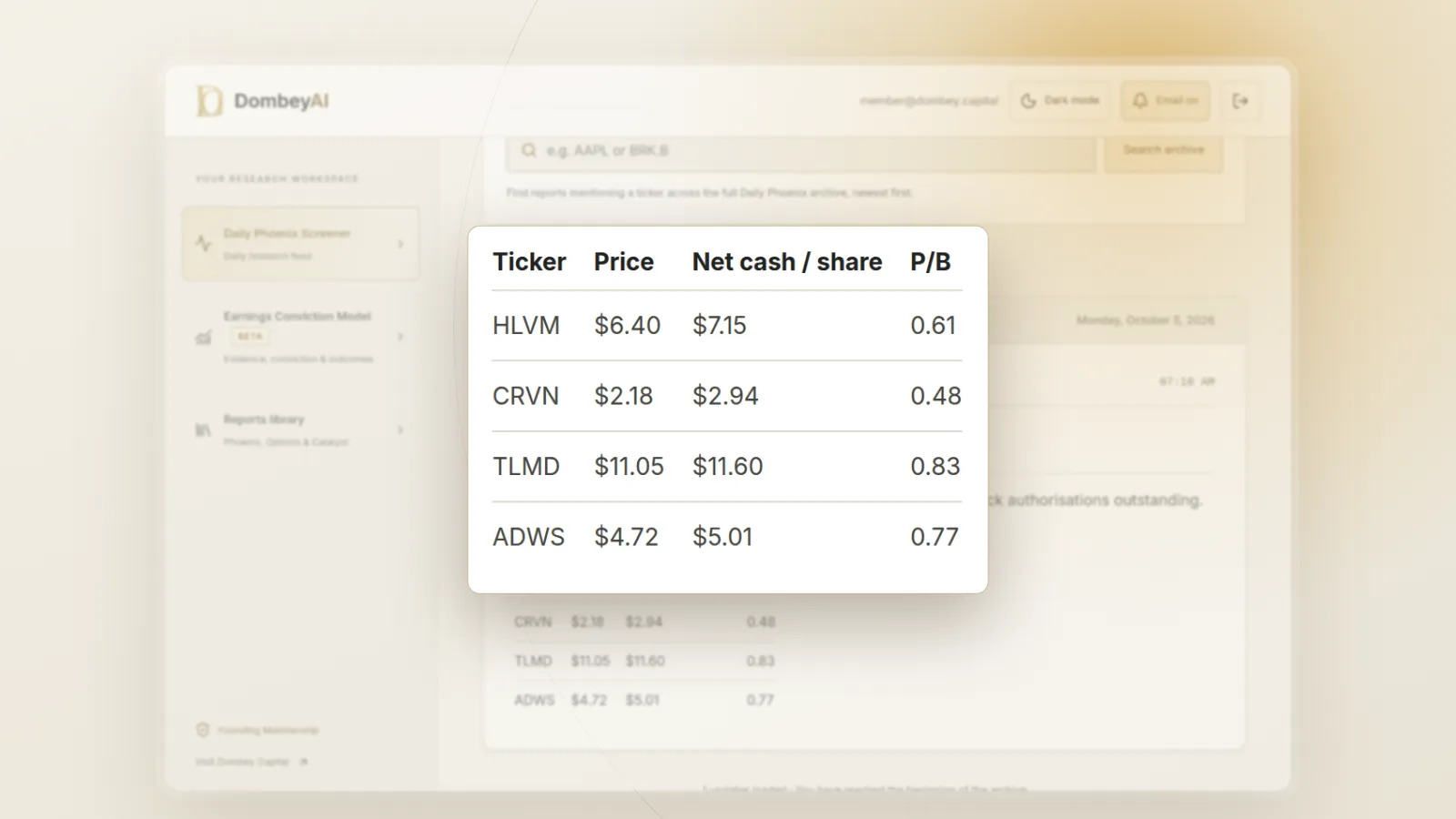The width and height of the screenshot is (1456, 819).
Task: Select the ADWS ticker in enlarged table
Action: (x=529, y=537)
